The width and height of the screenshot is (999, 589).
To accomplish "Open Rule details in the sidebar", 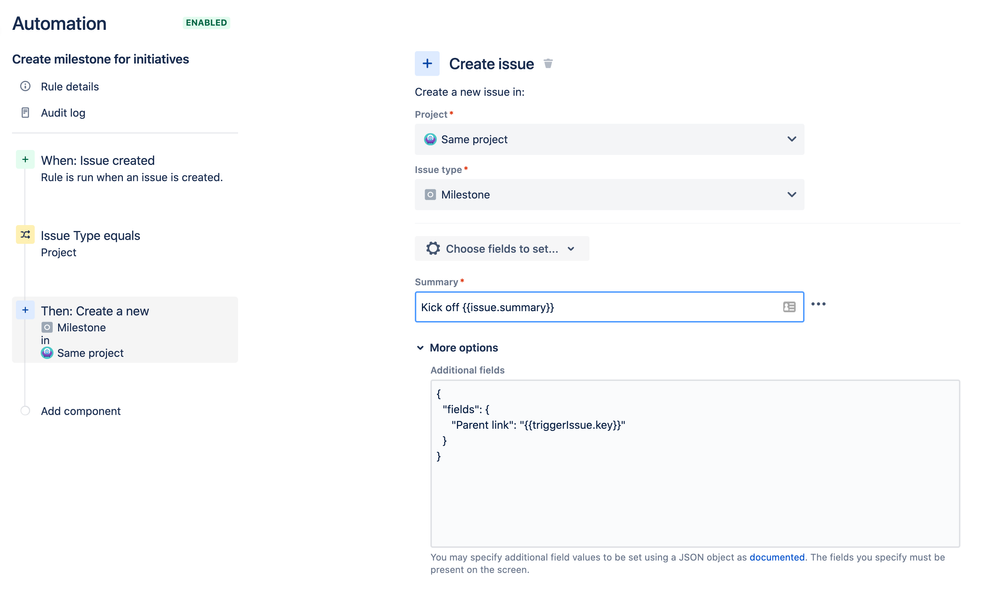I will [69, 87].
